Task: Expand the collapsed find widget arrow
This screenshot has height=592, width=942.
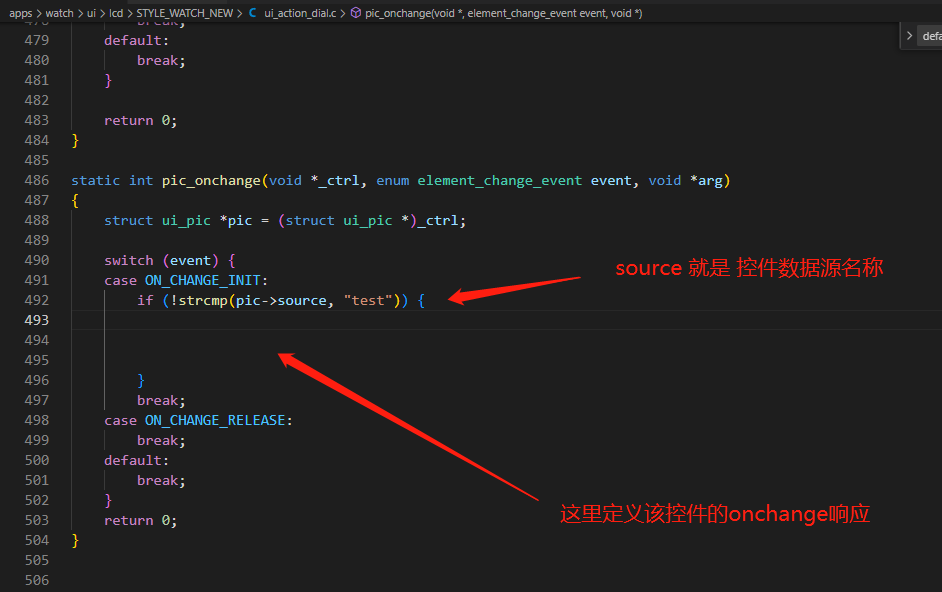Action: click(910, 36)
